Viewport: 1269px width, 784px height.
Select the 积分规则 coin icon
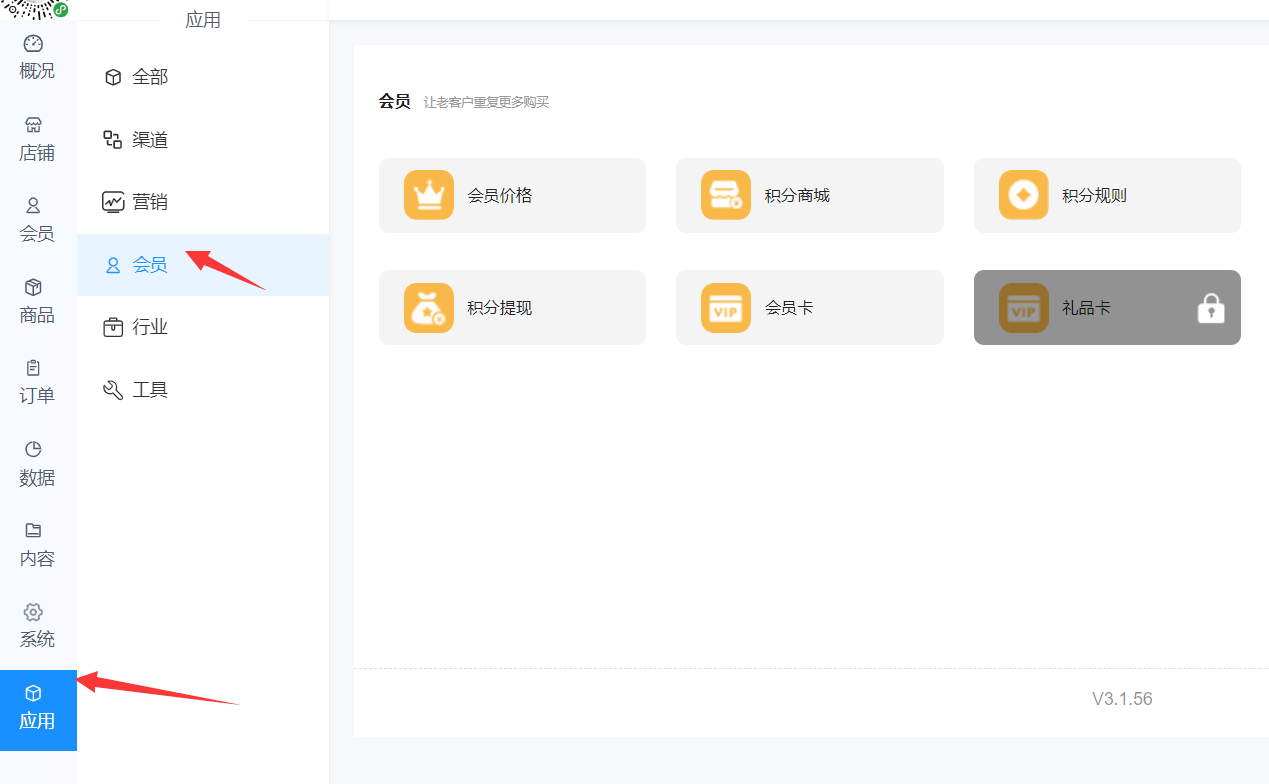point(1023,195)
